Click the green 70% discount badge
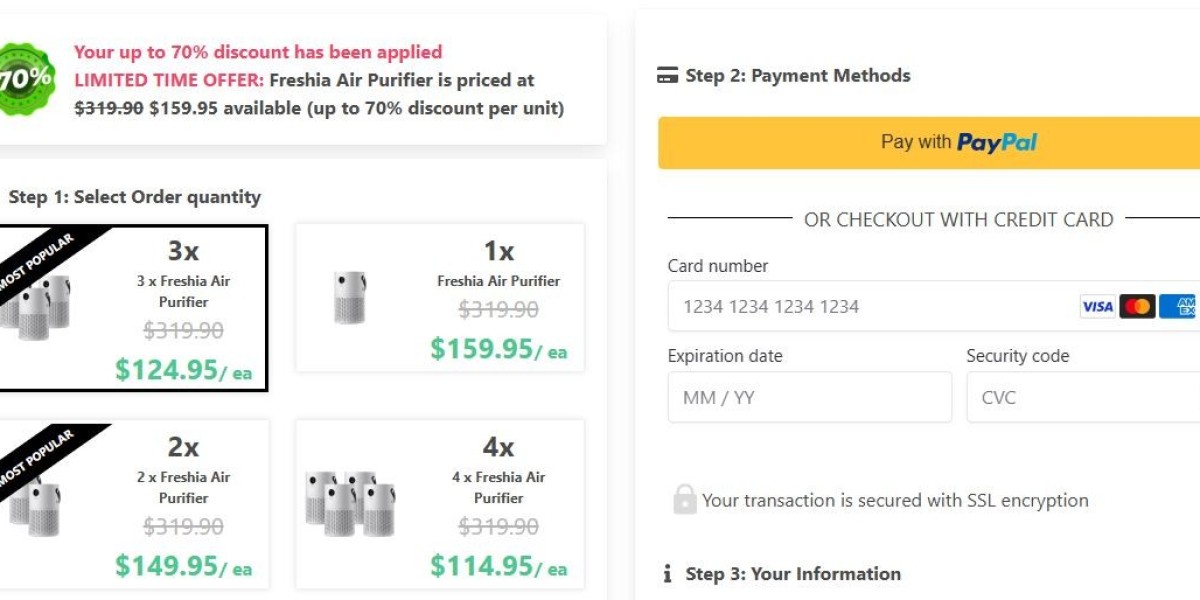The width and height of the screenshot is (1200, 600). (22, 80)
